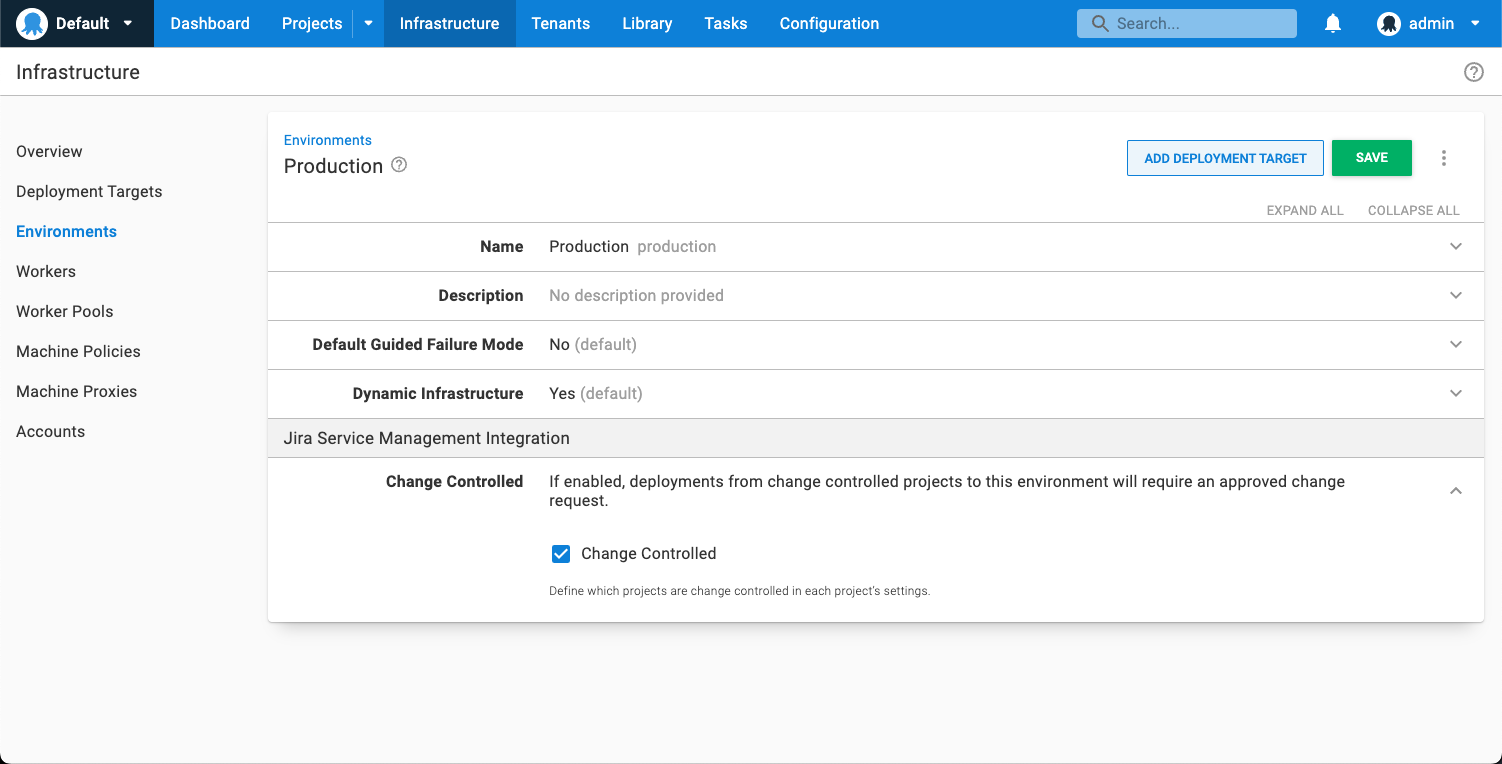The image size is (1502, 764).
Task: Expand the Default Guided Failure Mode row
Action: [1456, 344]
